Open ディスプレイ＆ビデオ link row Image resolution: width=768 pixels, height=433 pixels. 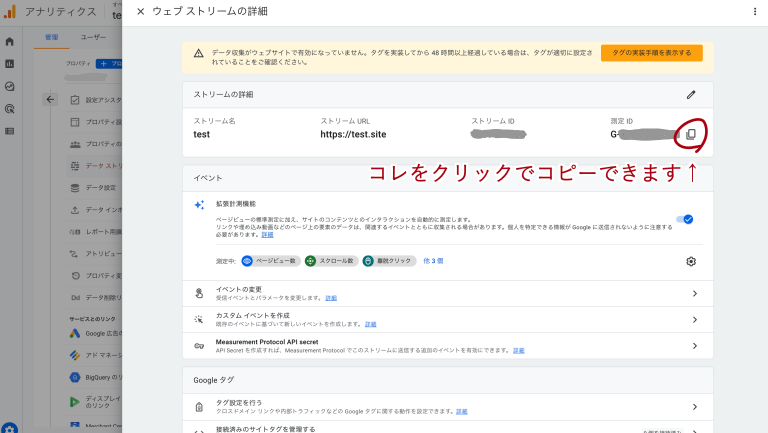pos(96,402)
